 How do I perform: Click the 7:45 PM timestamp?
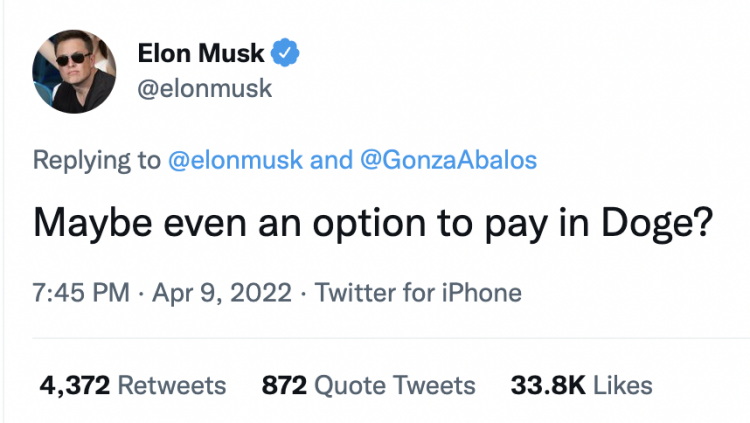[80, 294]
